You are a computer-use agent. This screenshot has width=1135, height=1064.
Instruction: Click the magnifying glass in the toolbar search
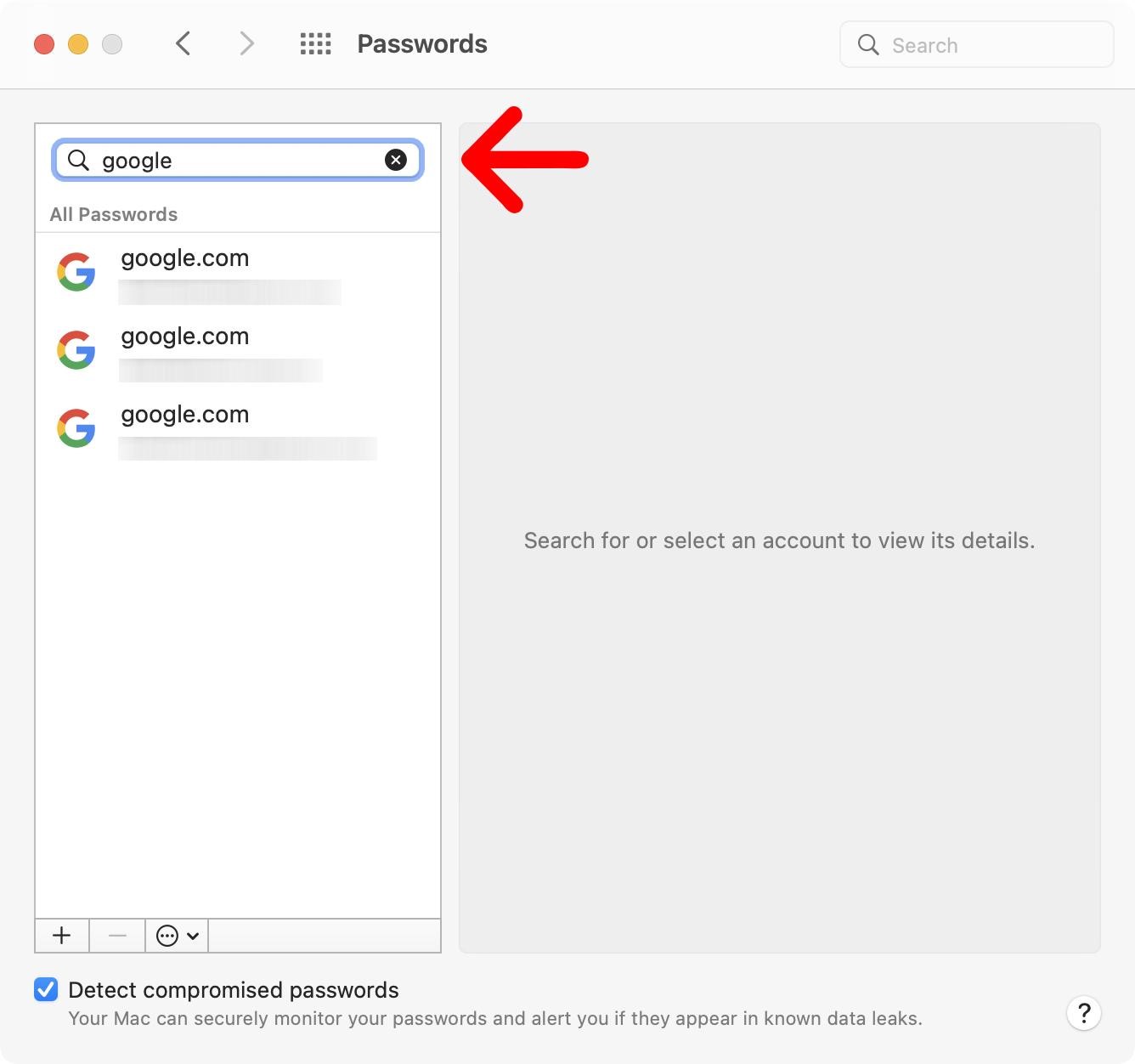click(867, 44)
